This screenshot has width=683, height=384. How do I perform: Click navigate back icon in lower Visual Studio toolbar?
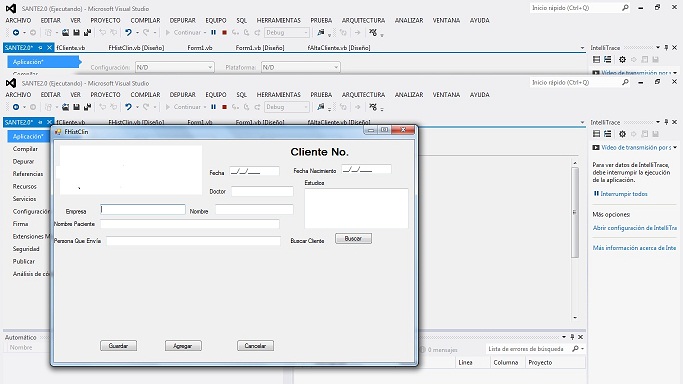(x=16, y=107)
